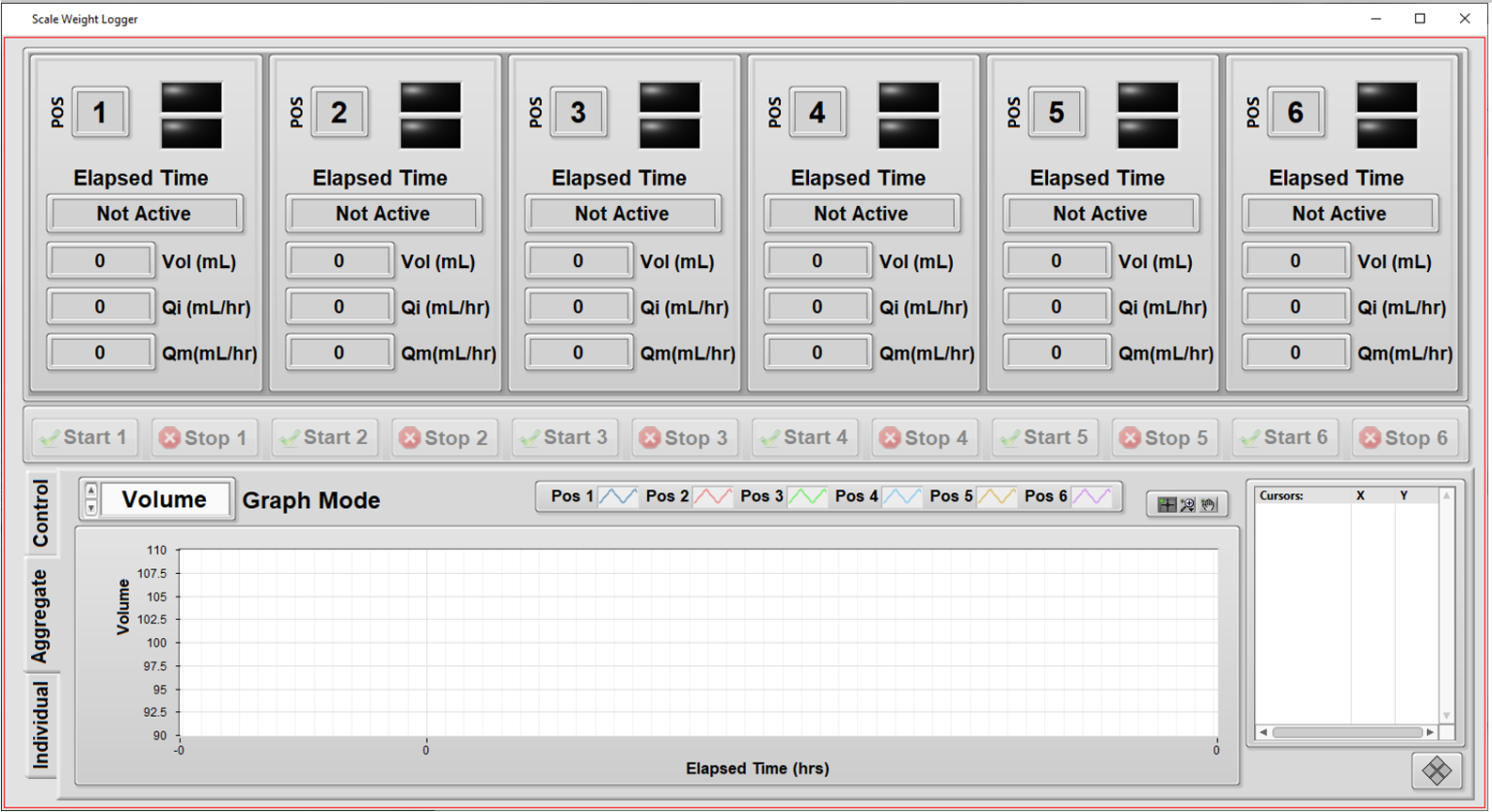Select the crosshair cursor tool on graph palette
The height and width of the screenshot is (812, 1492).
[1167, 504]
